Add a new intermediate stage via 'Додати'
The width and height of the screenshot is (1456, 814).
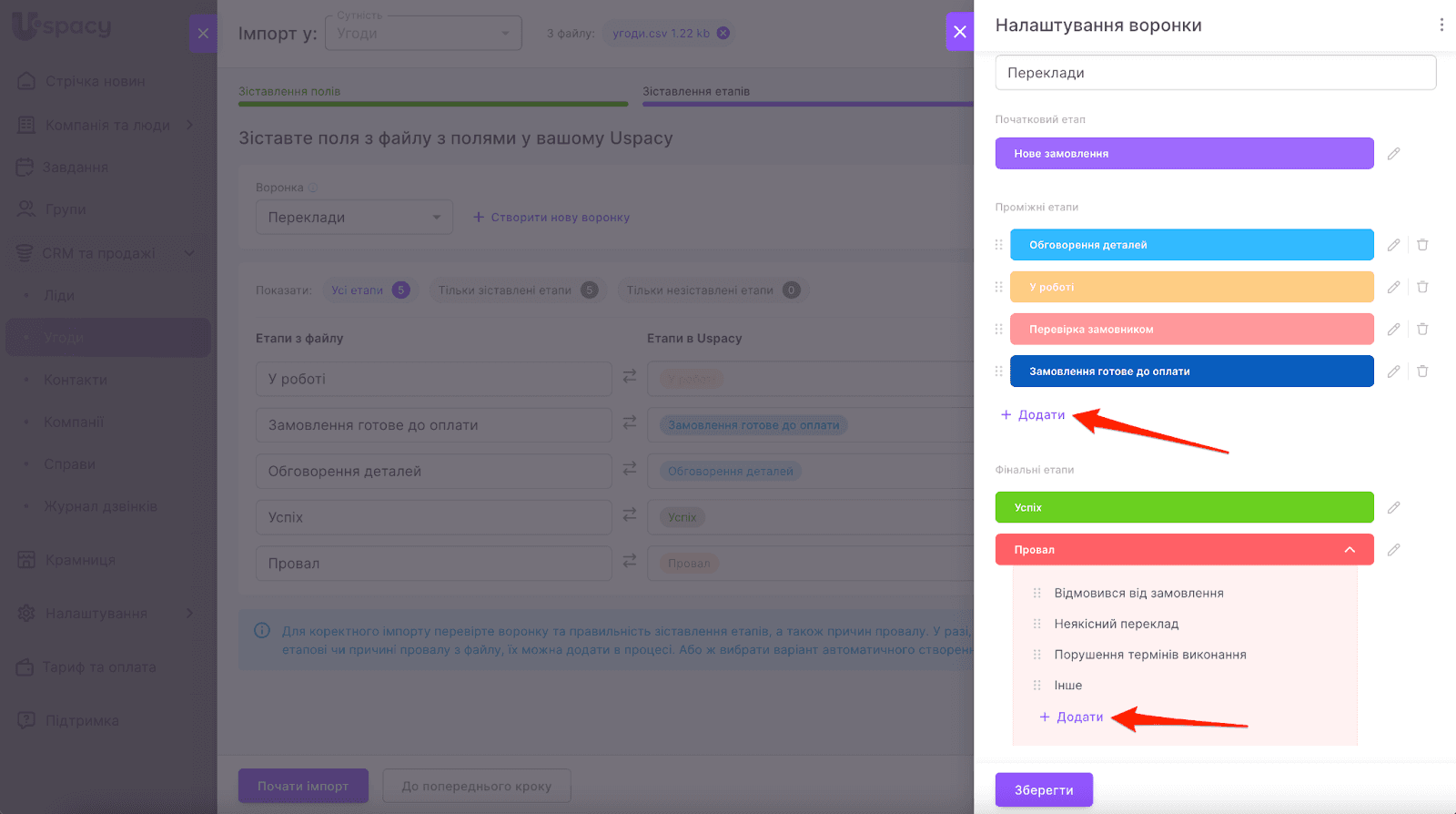click(x=1033, y=415)
